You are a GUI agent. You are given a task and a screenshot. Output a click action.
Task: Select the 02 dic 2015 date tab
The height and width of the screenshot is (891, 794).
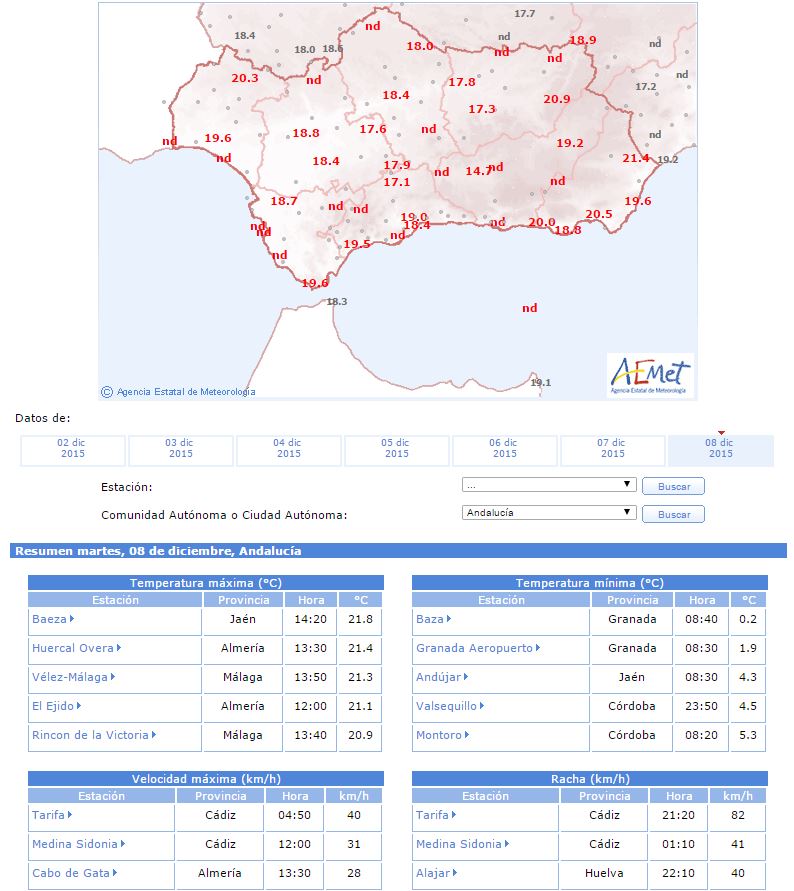coord(73,448)
